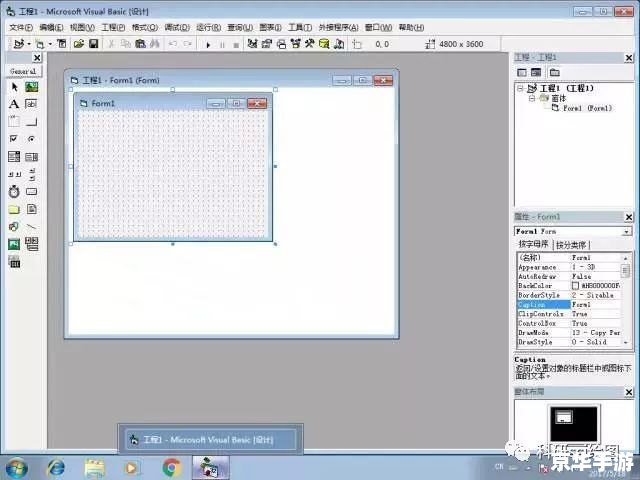
Task: Open Project Explorer from the toolbar icon
Action: [253, 43]
